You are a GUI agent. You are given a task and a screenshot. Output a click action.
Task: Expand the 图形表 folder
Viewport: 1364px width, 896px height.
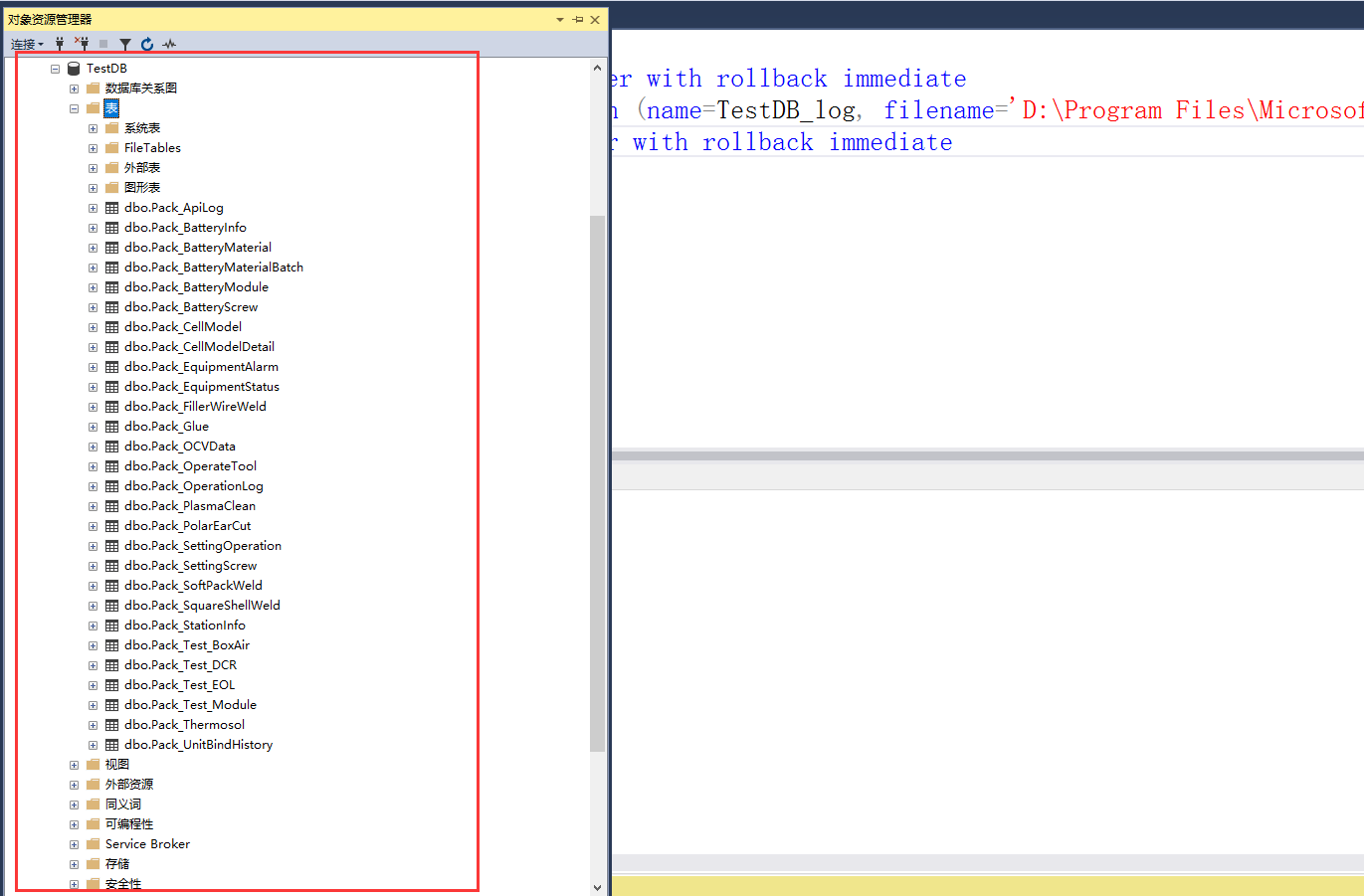point(93,188)
